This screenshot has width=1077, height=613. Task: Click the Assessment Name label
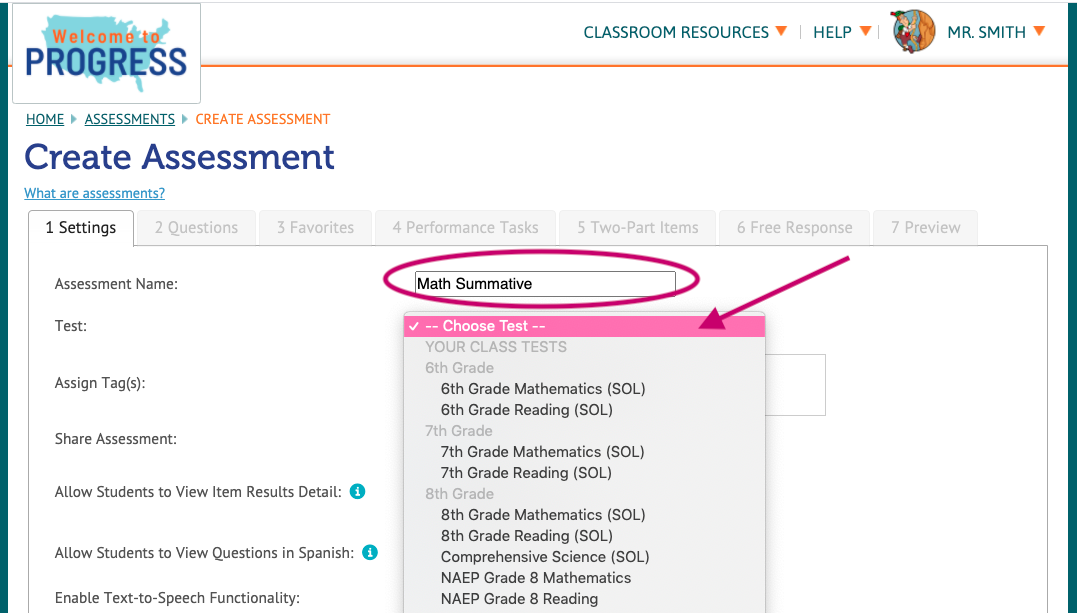pyautogui.click(x=116, y=284)
